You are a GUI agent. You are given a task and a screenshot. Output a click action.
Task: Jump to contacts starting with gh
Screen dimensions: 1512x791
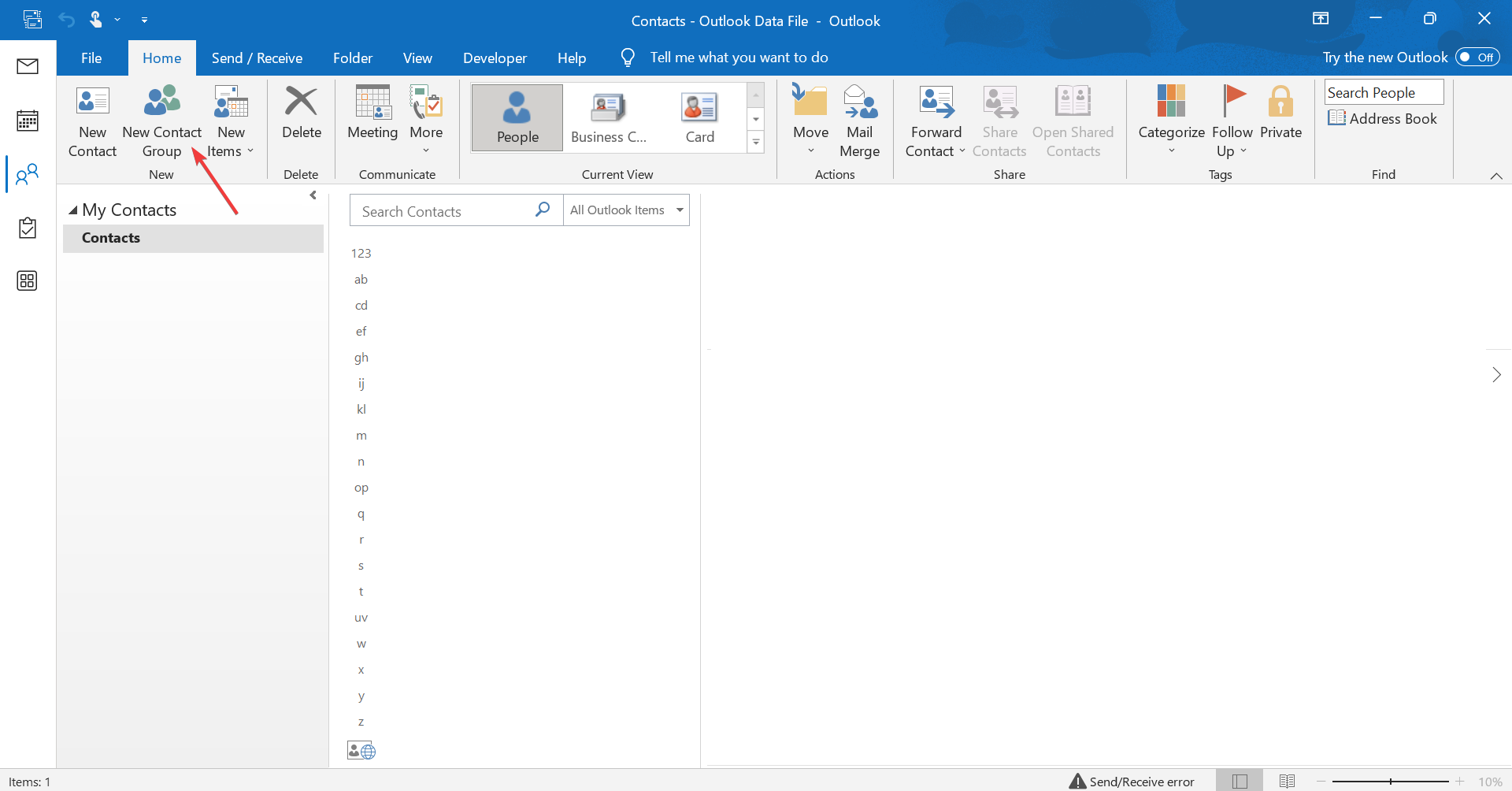[x=361, y=357]
